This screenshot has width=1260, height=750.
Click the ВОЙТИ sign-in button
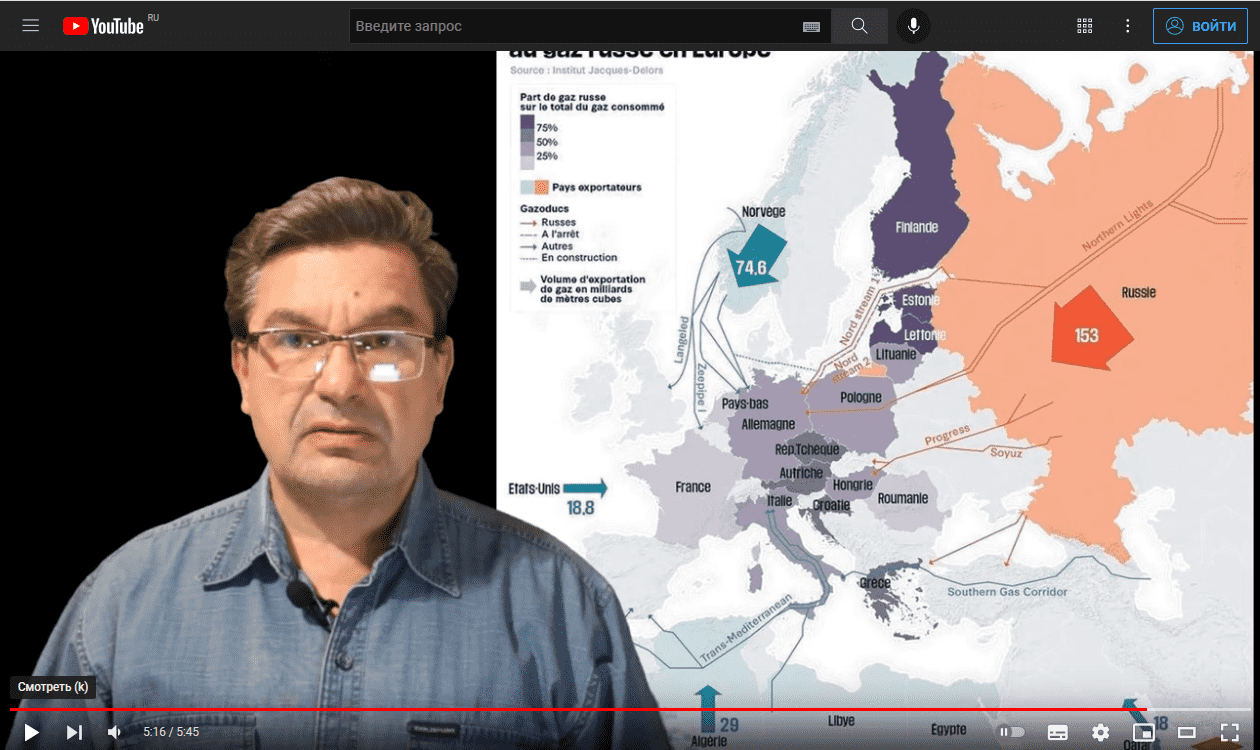click(1199, 25)
